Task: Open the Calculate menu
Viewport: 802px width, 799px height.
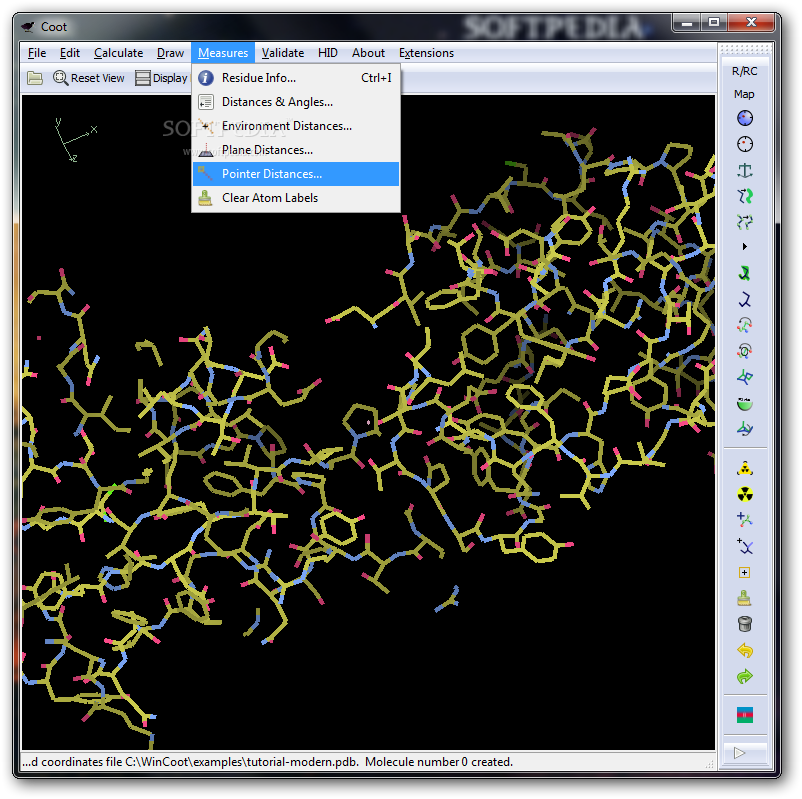Action: (x=119, y=53)
